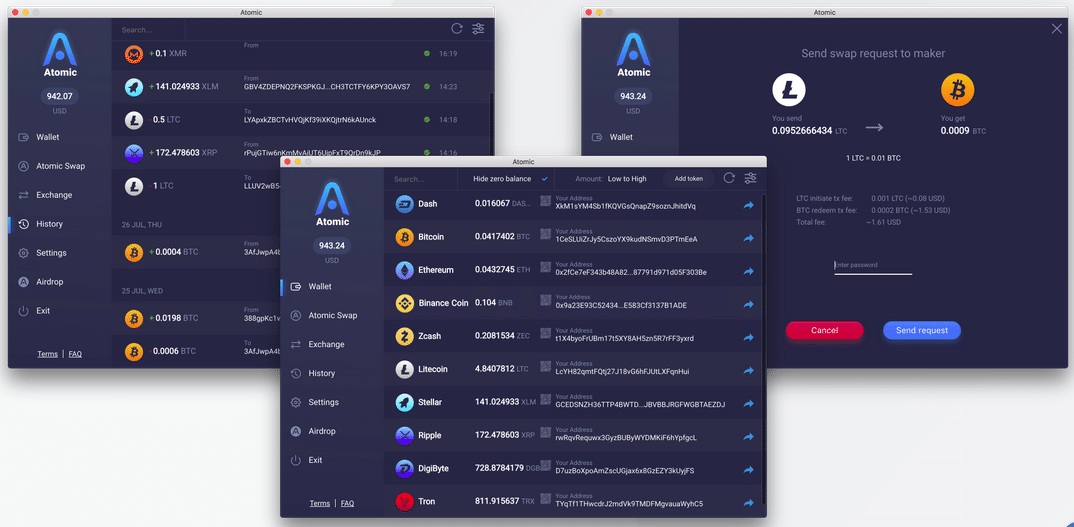1074x527 pixels.
Task: Click the Zcash coin icon
Action: 405,336
